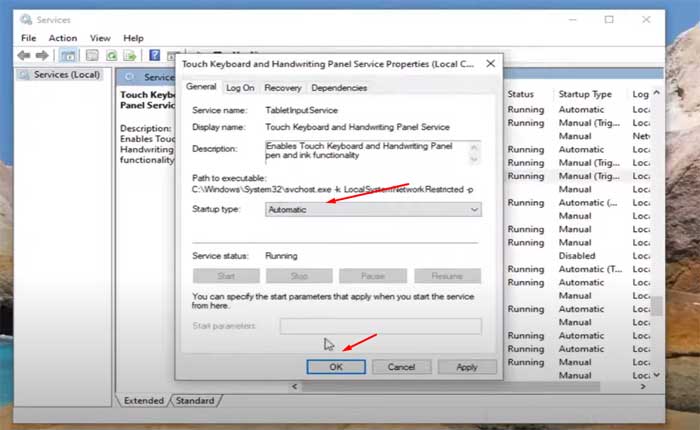700x430 pixels.
Task: Click the Export List toolbar icon
Action: pos(130,55)
